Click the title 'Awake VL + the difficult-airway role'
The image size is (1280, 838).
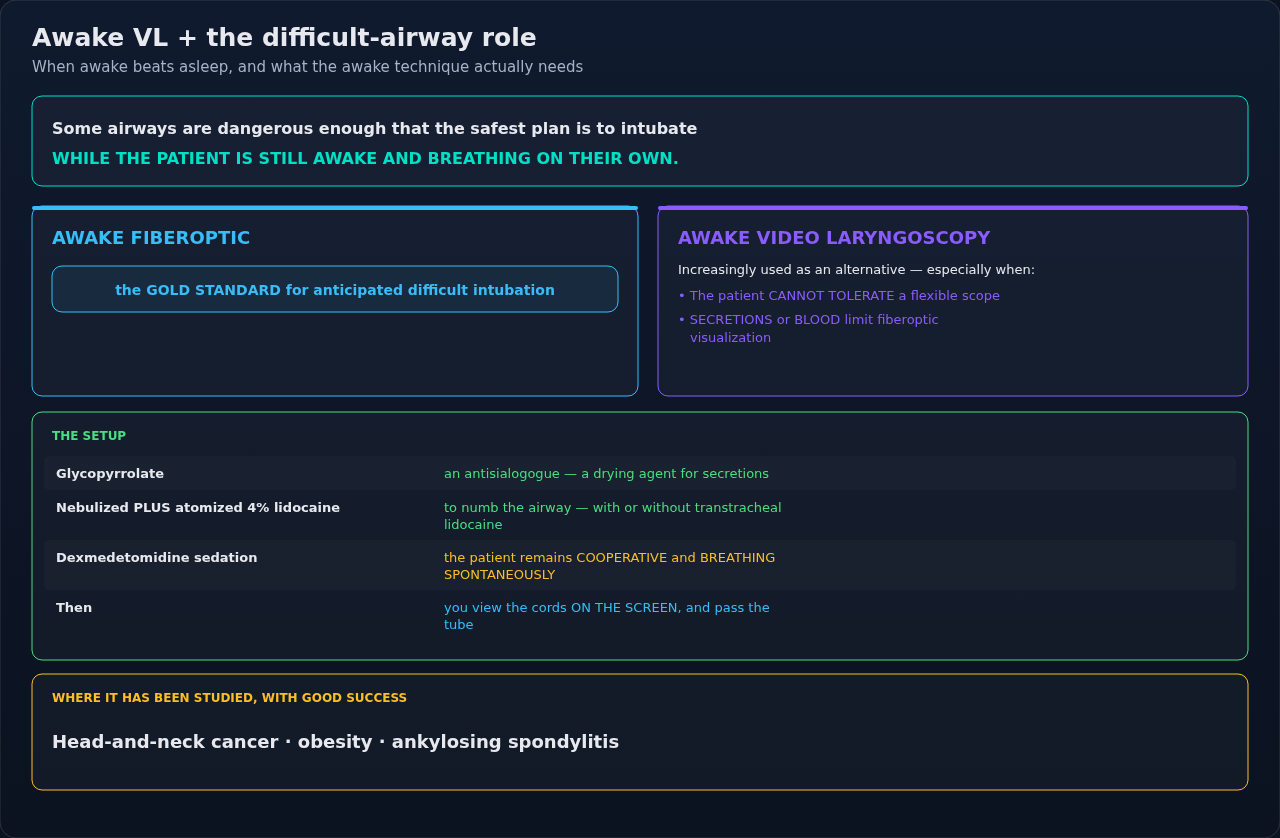click(284, 38)
